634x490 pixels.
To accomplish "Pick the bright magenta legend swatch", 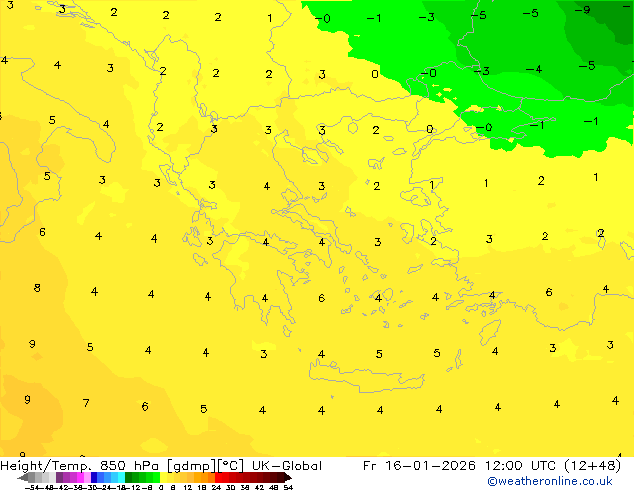I will pyautogui.click(x=80, y=478).
